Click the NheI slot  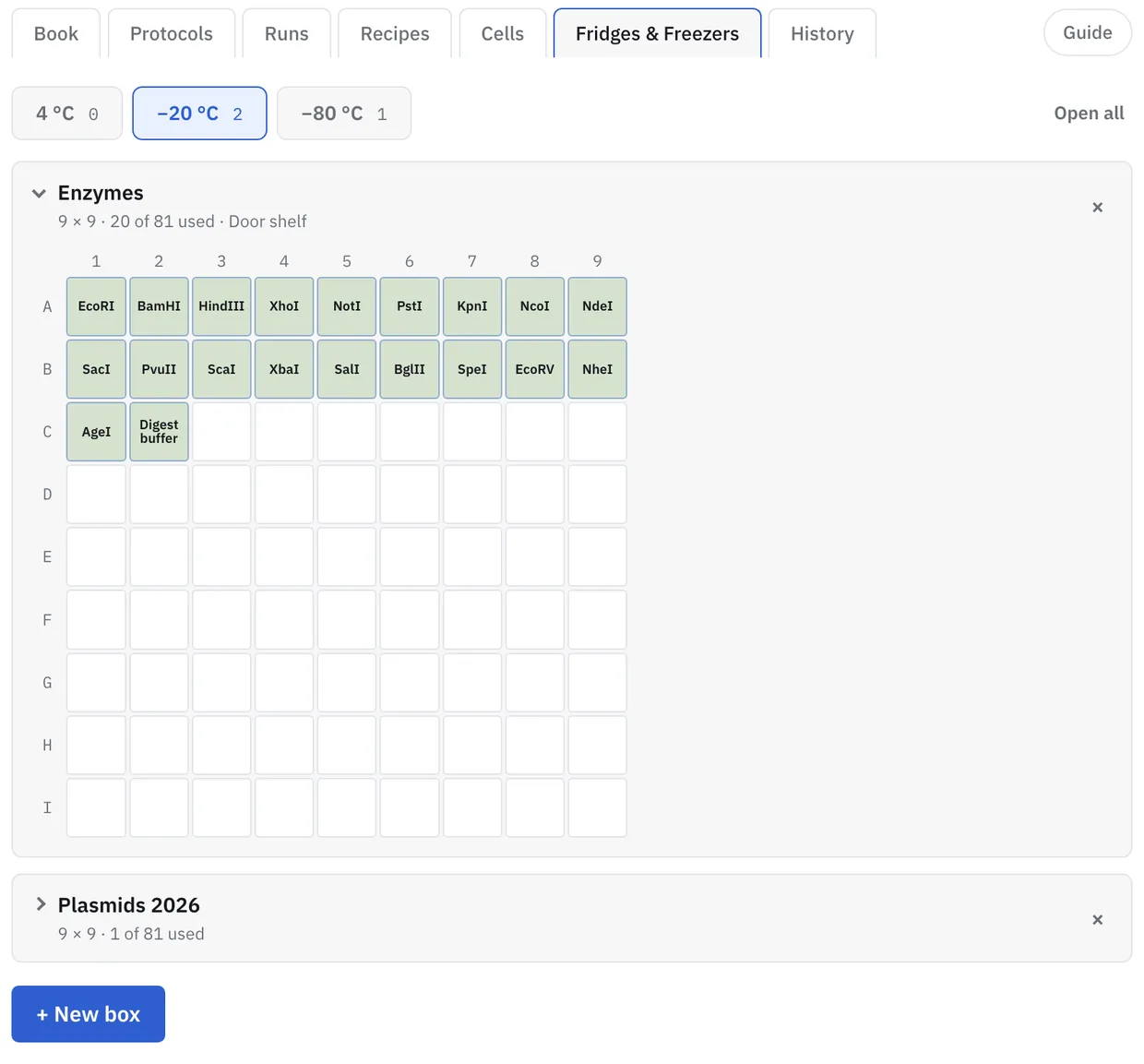598,369
